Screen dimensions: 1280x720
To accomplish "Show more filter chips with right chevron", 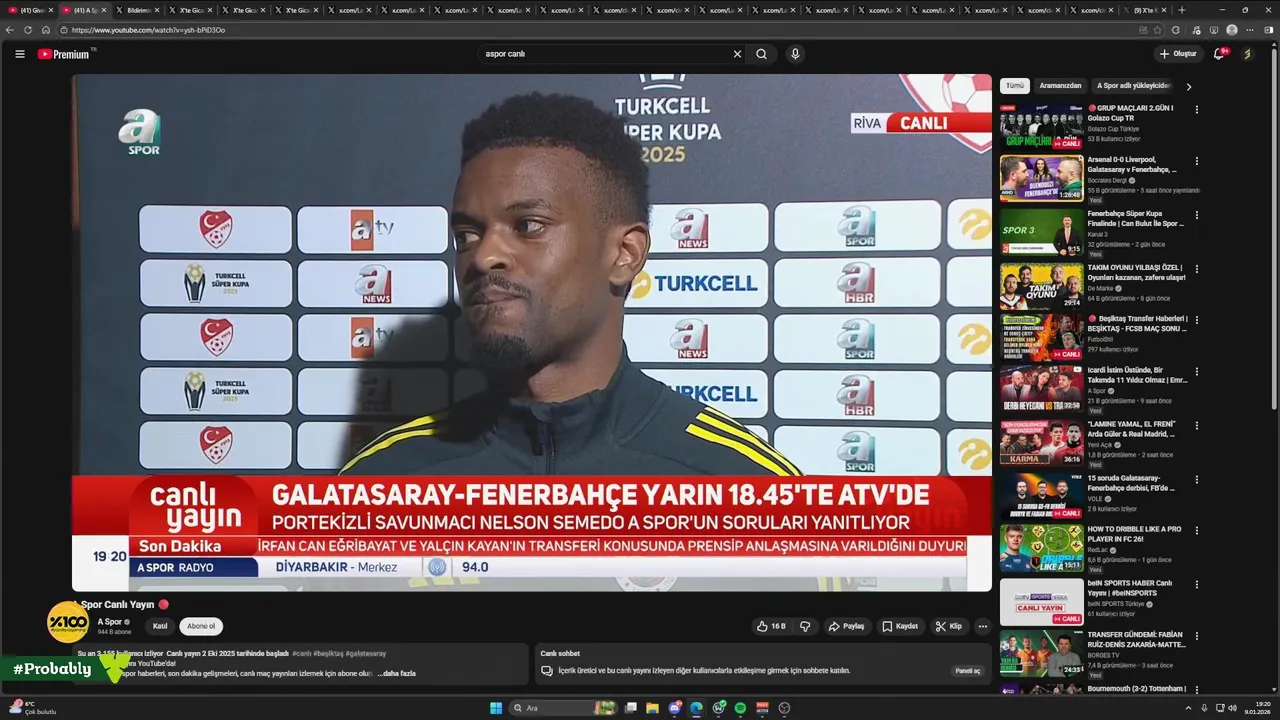I will pos(1188,86).
